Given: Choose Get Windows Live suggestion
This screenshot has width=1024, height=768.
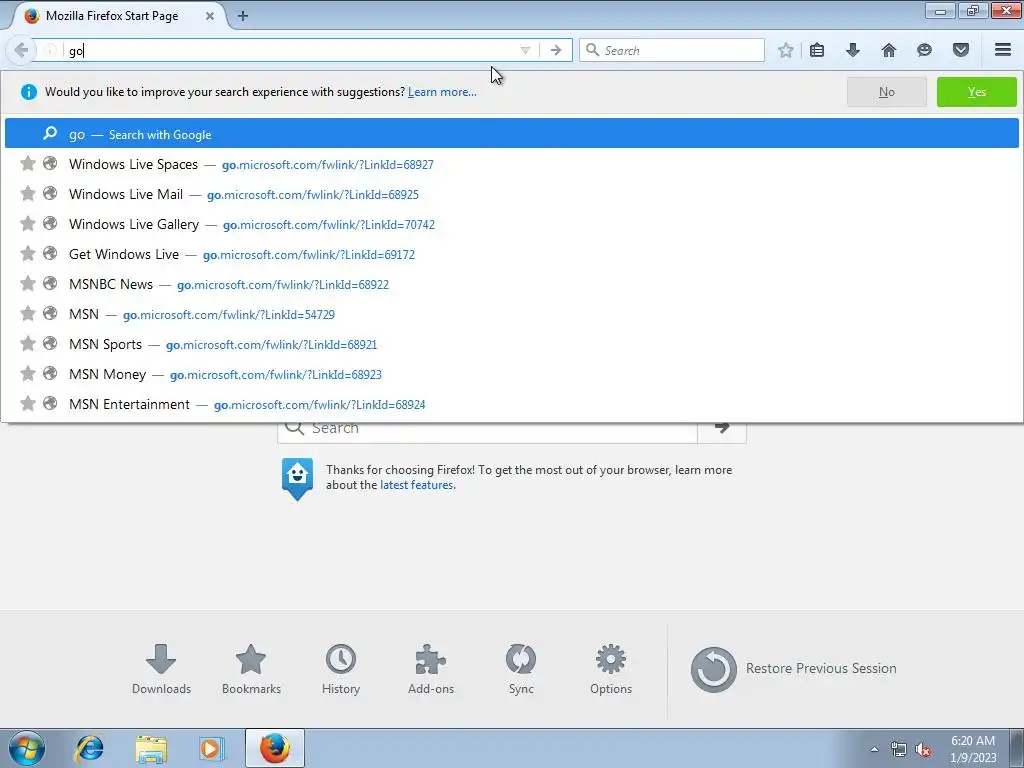Looking at the screenshot, I should pyautogui.click(x=511, y=254).
